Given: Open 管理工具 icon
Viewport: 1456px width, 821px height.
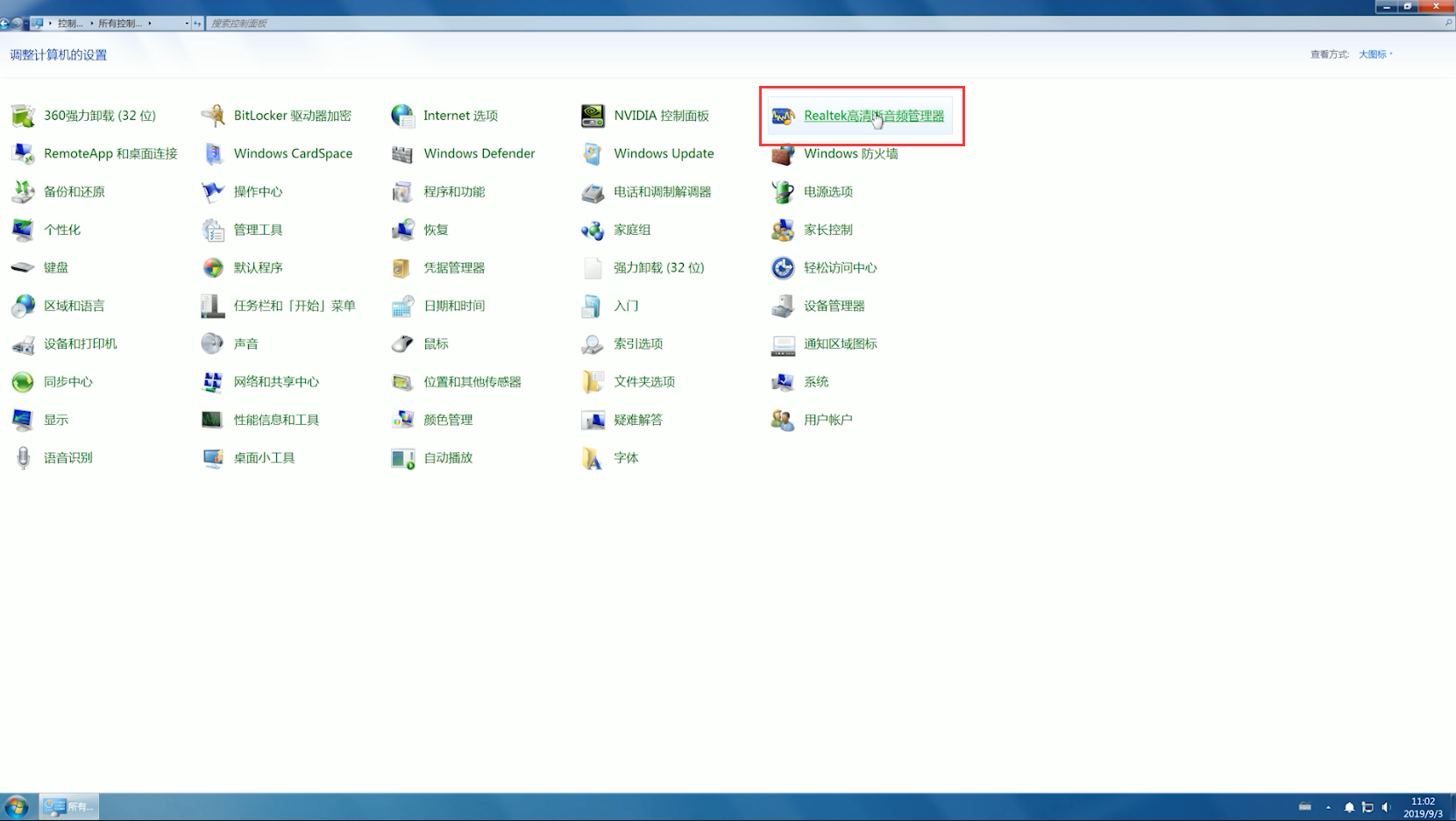Looking at the screenshot, I should [x=213, y=230].
